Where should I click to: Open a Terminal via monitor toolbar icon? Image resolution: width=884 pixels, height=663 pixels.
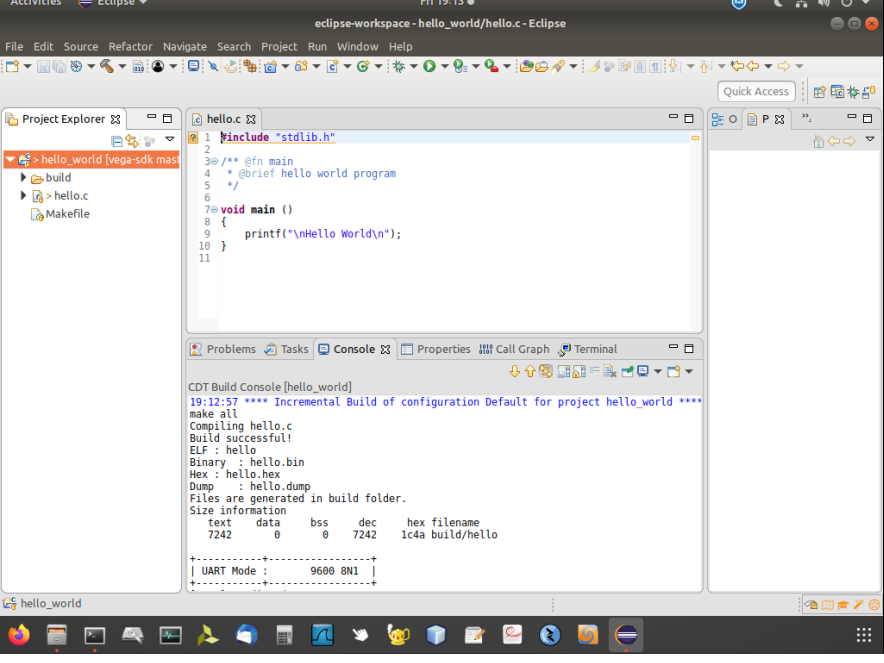[x=193, y=67]
